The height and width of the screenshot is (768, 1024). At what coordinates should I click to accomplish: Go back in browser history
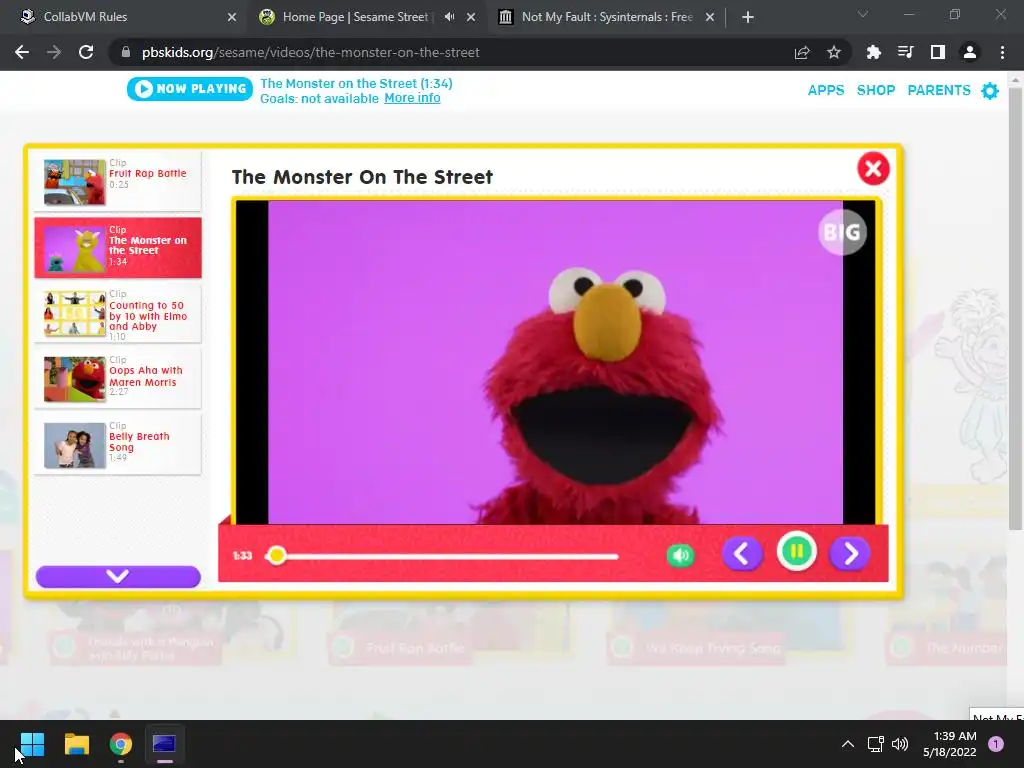[x=22, y=52]
